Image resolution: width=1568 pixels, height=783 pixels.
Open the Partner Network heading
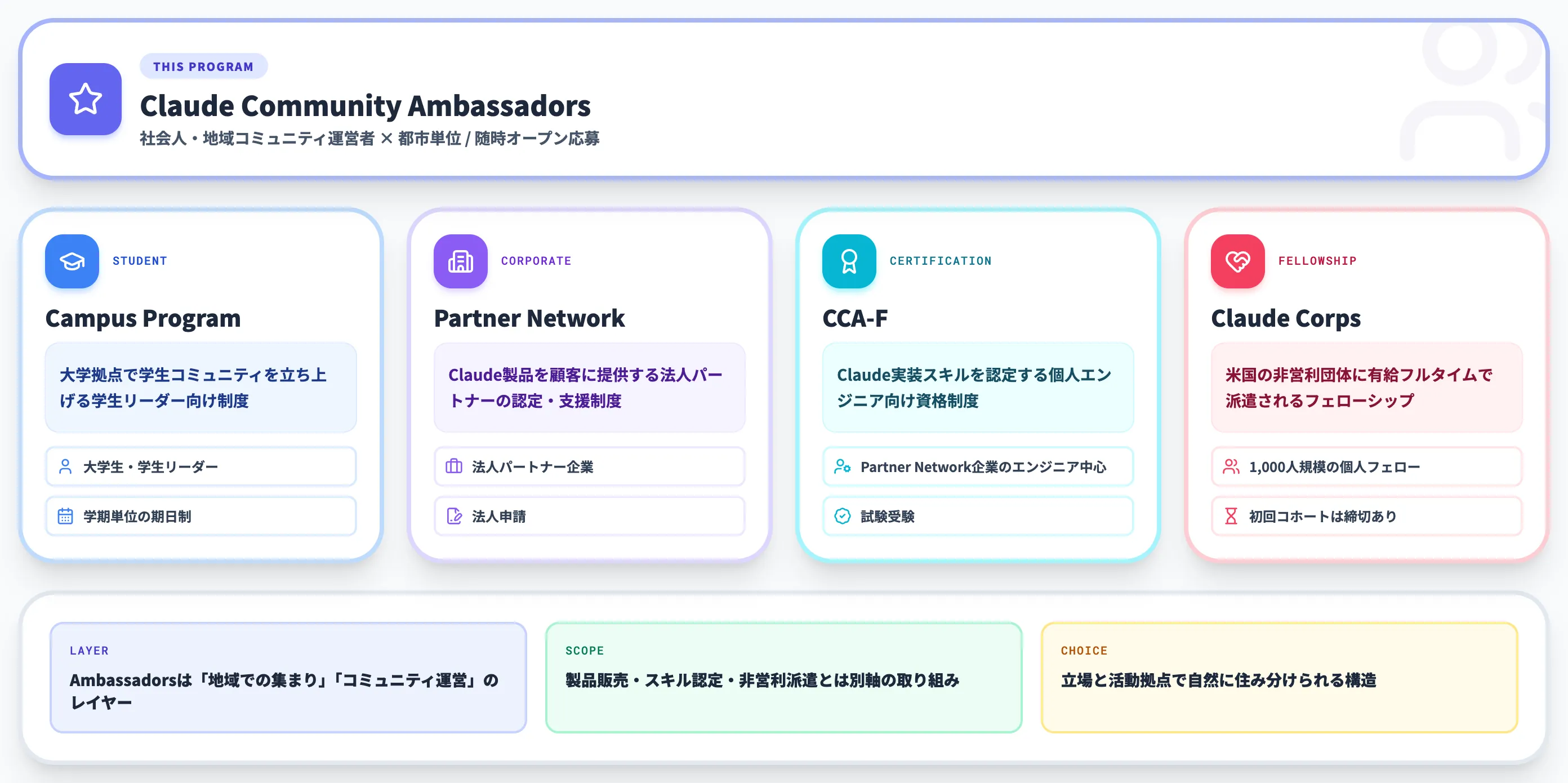pyautogui.click(x=529, y=318)
